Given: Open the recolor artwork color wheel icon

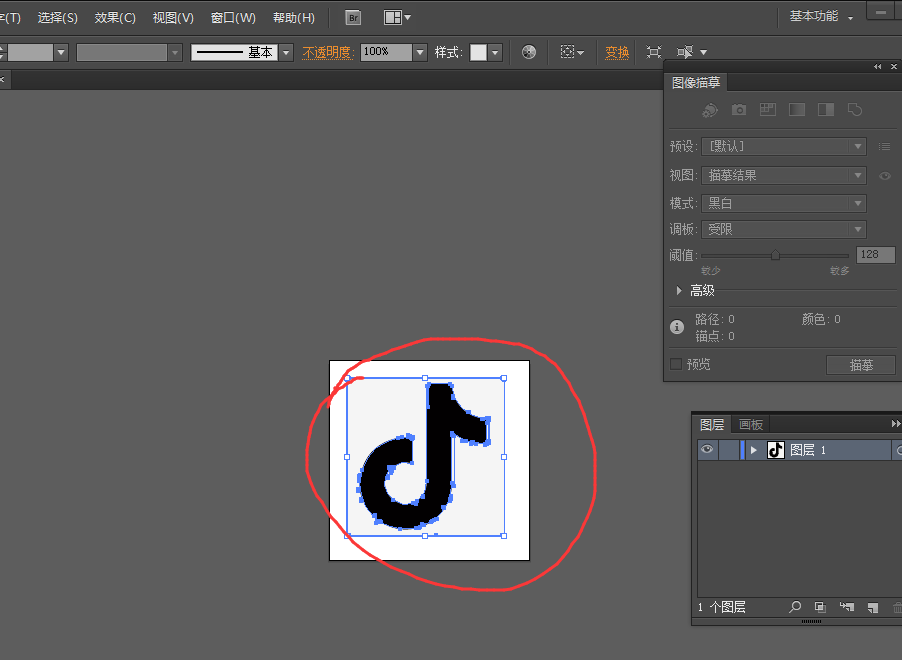Looking at the screenshot, I should pos(529,52).
